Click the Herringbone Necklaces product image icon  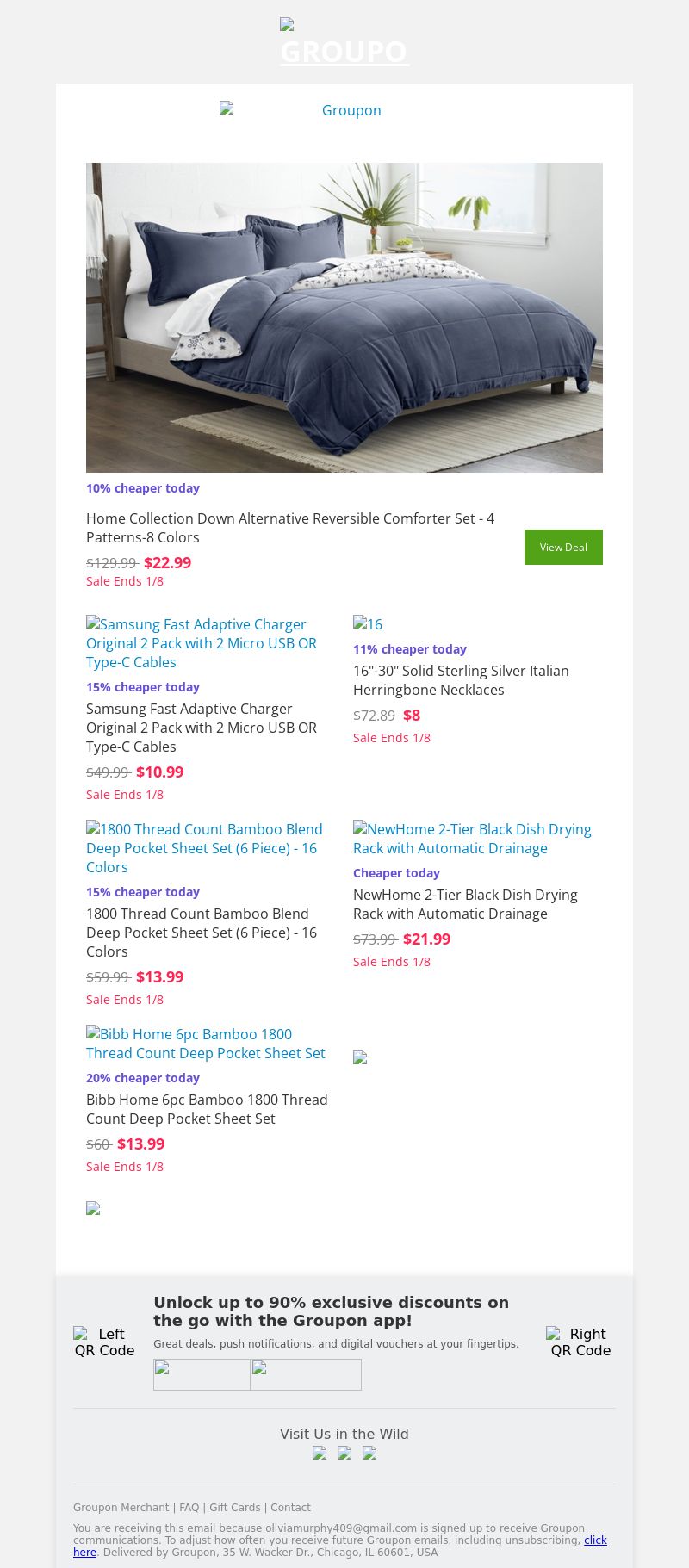tap(368, 624)
